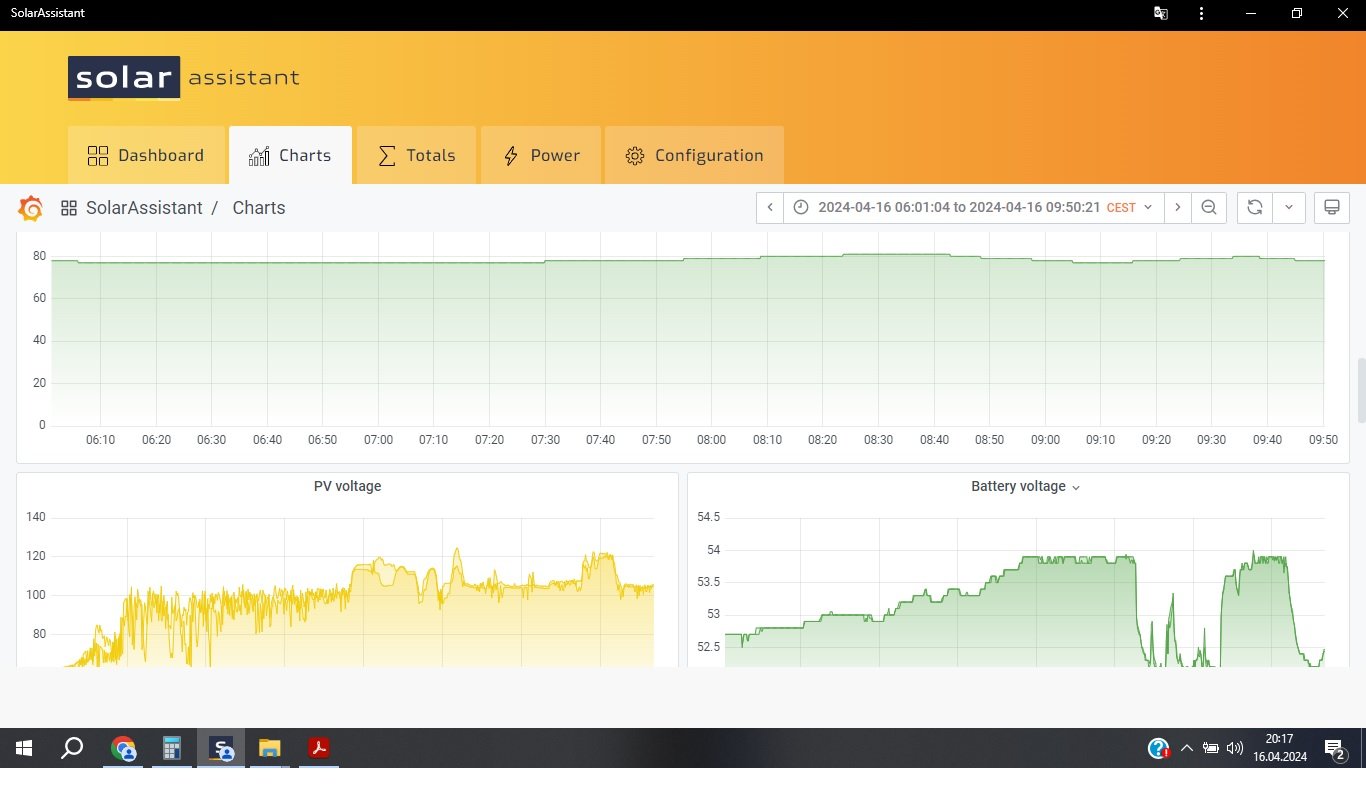
Task: Click the 09:50 time axis label
Action: point(1323,440)
